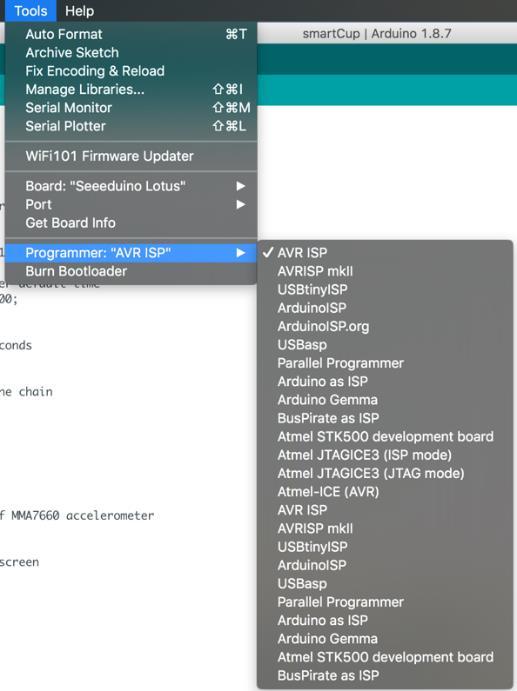The image size is (517, 691).
Task: Select Arduino Gemma near list bottom
Action: [385, 639]
